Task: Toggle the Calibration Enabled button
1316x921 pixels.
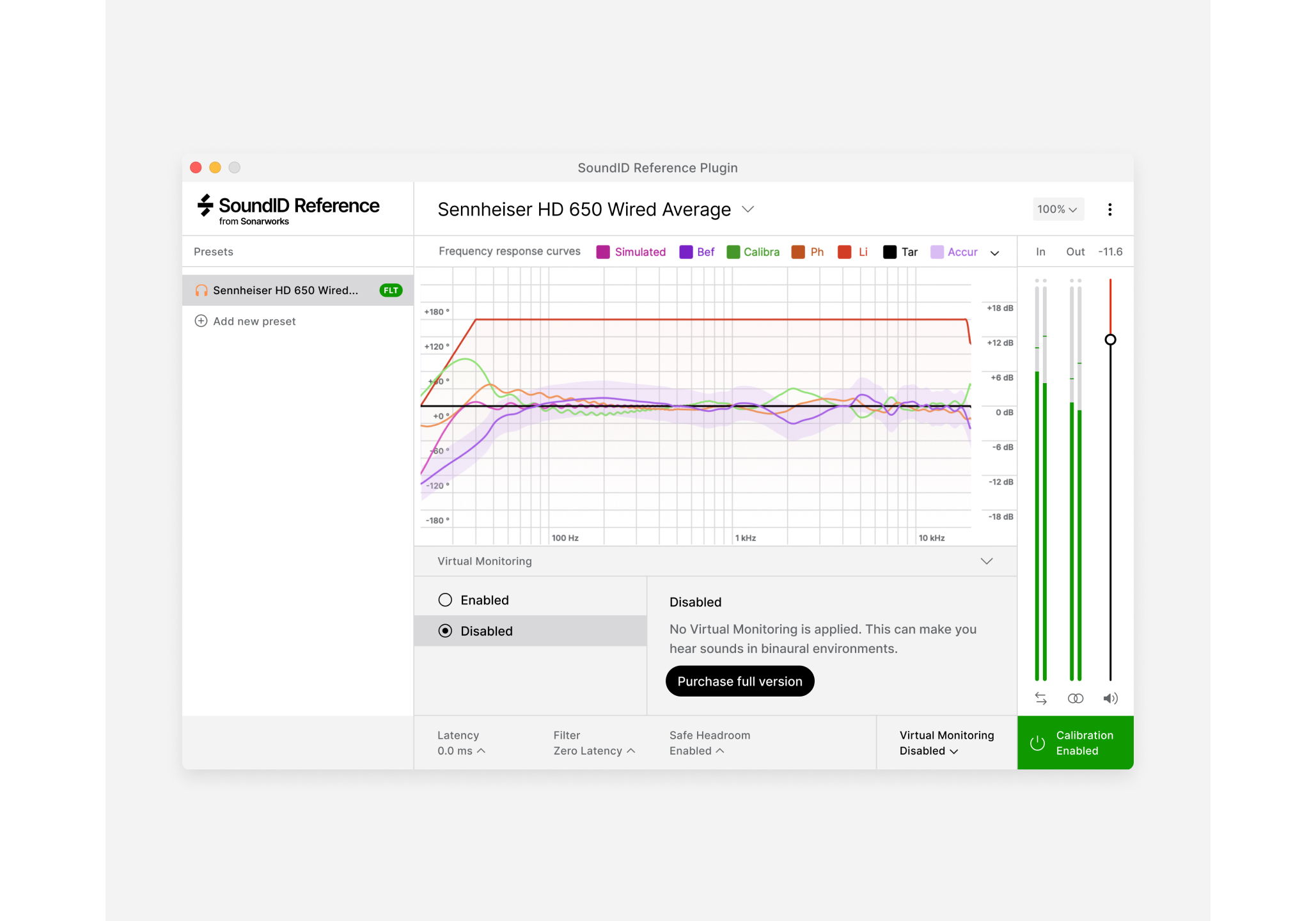Action: 1076,743
